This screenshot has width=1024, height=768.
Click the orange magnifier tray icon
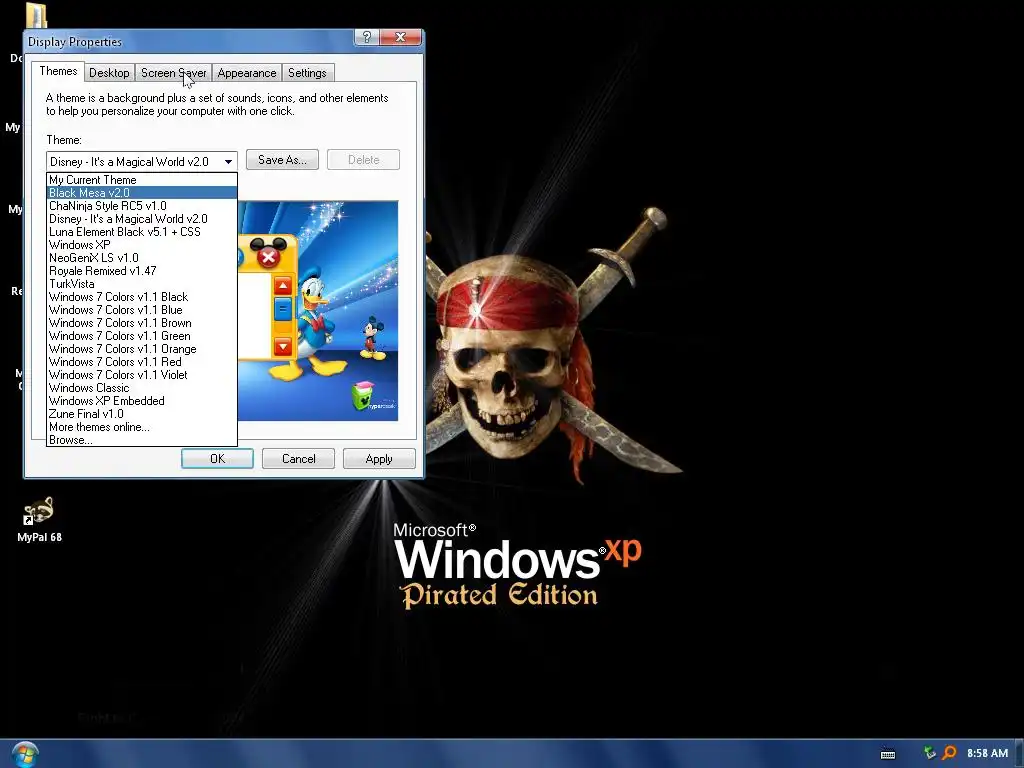tap(949, 754)
